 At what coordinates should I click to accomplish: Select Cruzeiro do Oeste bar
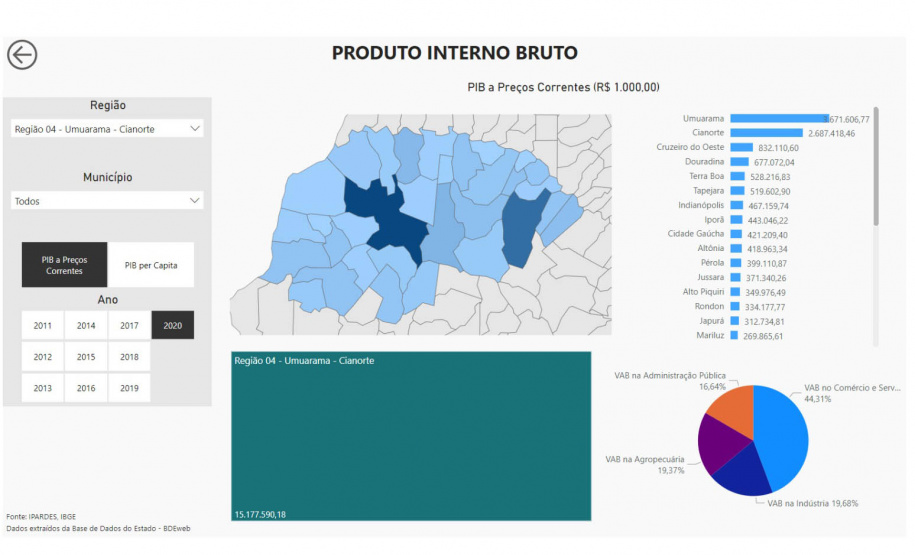[x=740, y=147]
